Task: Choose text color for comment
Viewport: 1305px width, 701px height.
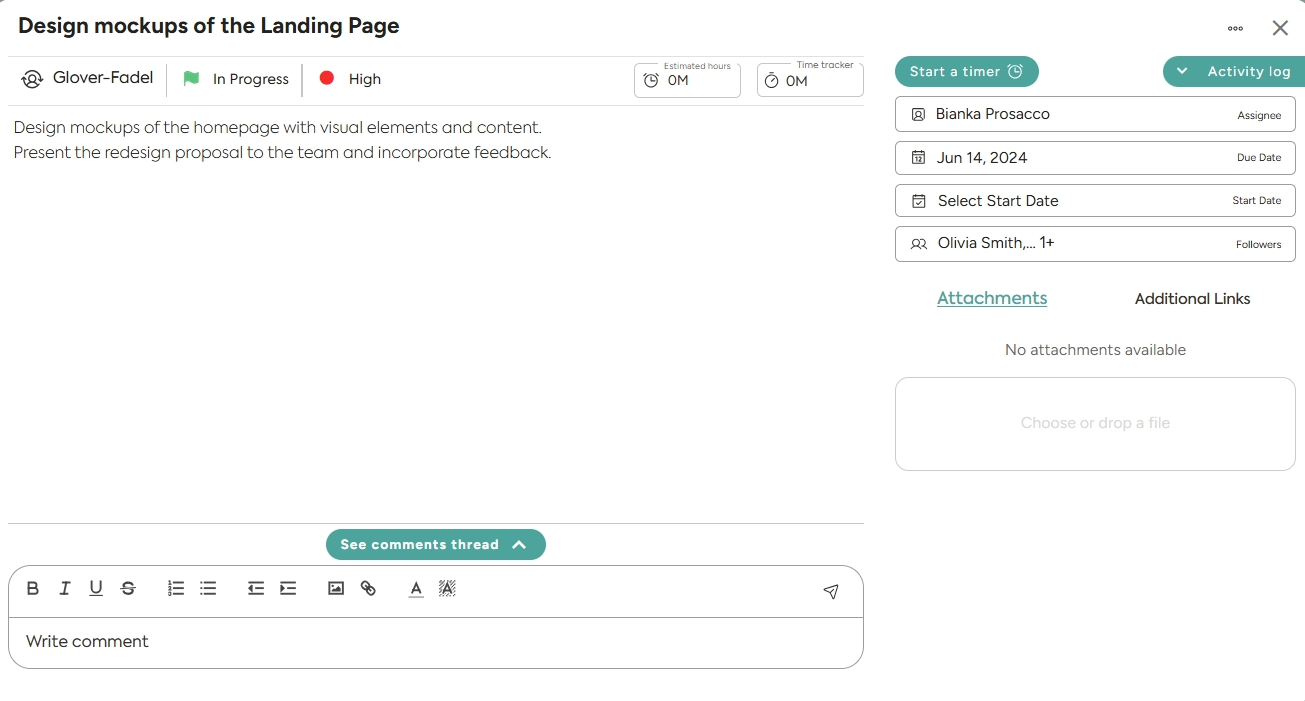Action: (x=416, y=589)
